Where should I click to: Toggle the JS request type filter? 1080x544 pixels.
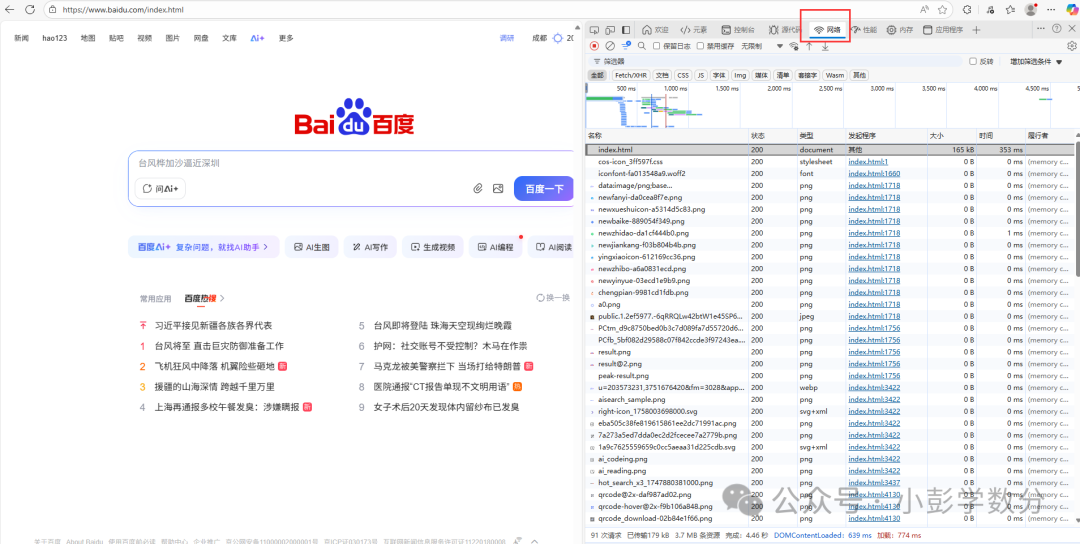700,75
